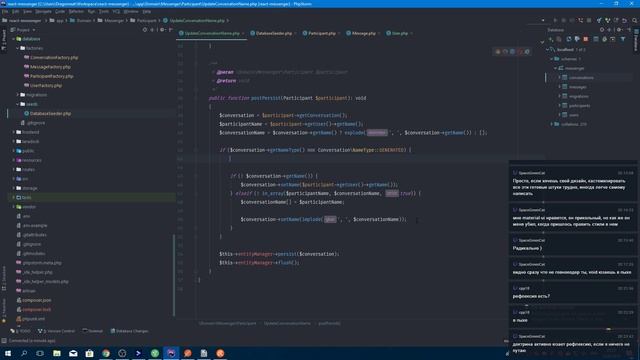The image size is (640, 360).
Task: Collapse the factories folder
Action: (18, 48)
